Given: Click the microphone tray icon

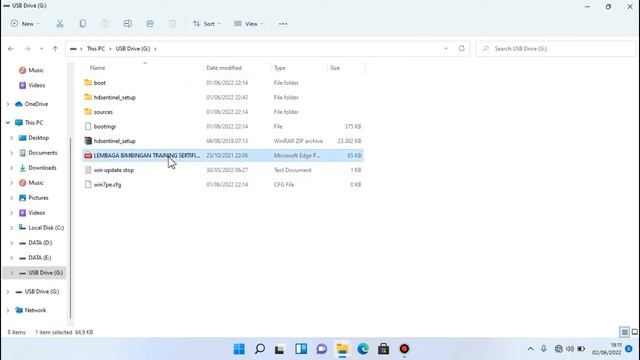Looking at the screenshot, I should [544, 349].
